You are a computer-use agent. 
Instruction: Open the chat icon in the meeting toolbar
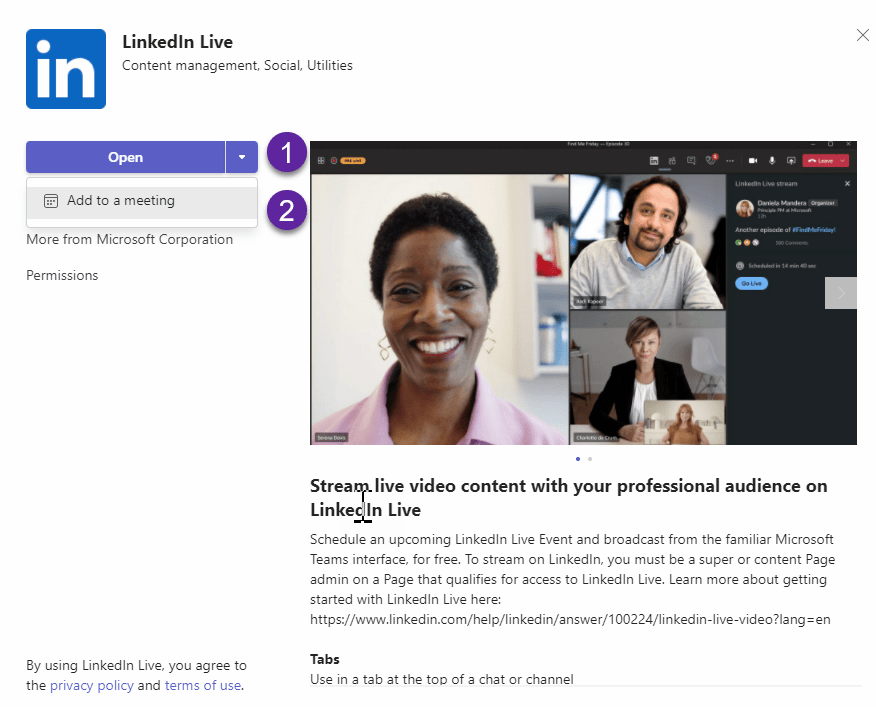(x=691, y=160)
